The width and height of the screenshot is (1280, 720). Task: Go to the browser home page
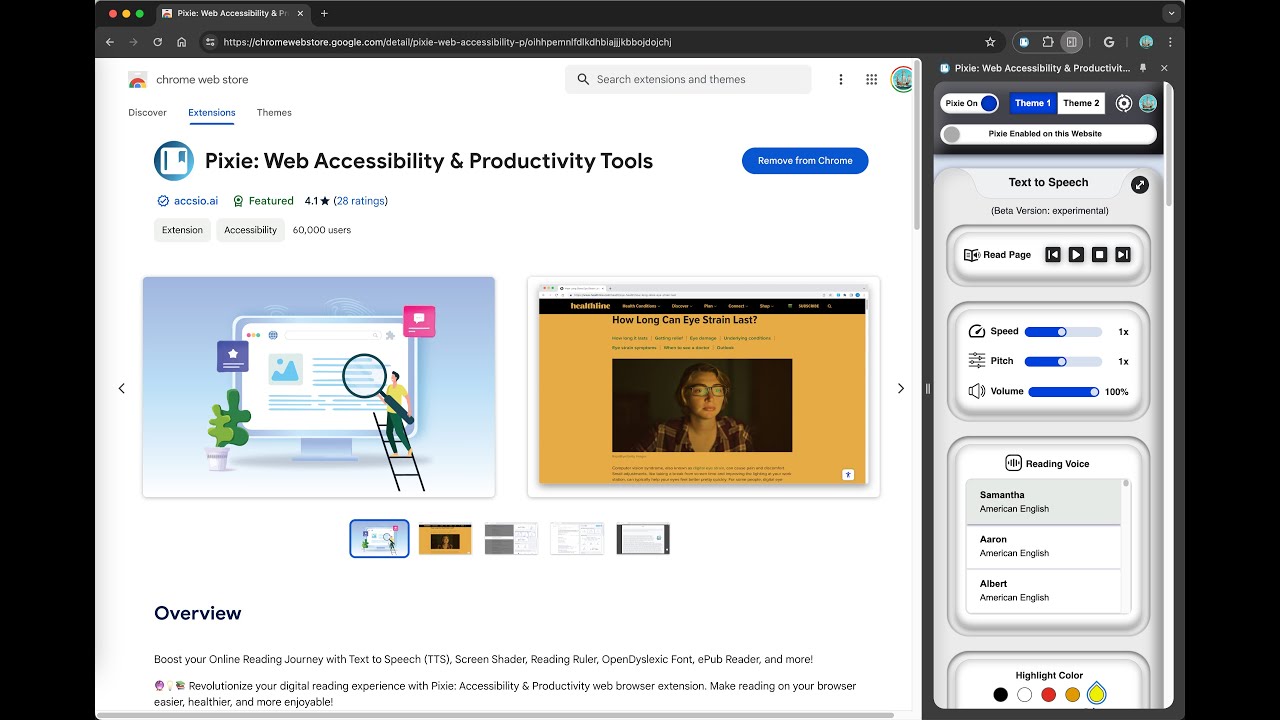pos(181,42)
